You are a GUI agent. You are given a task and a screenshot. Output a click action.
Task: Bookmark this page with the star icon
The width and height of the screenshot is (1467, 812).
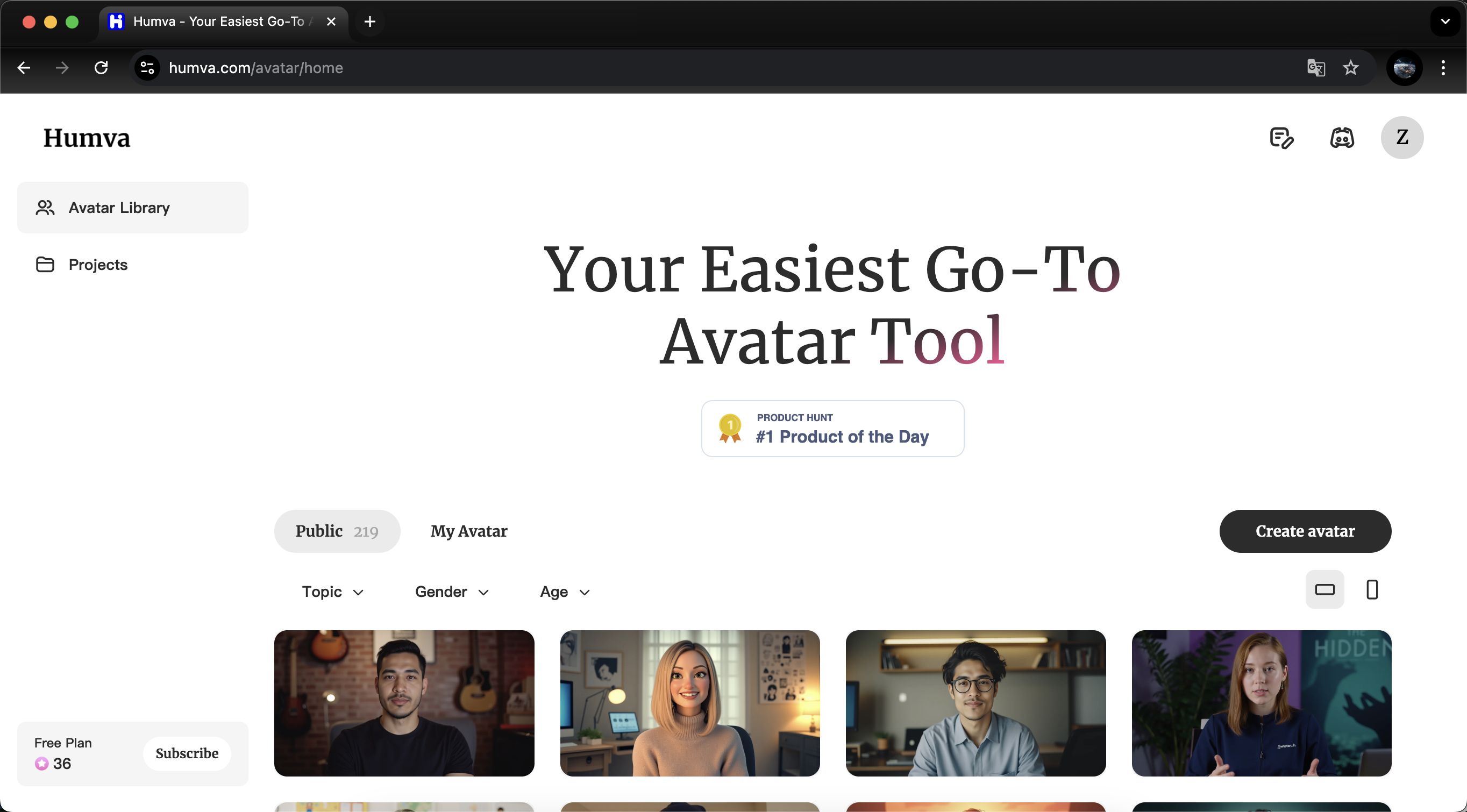point(1350,68)
